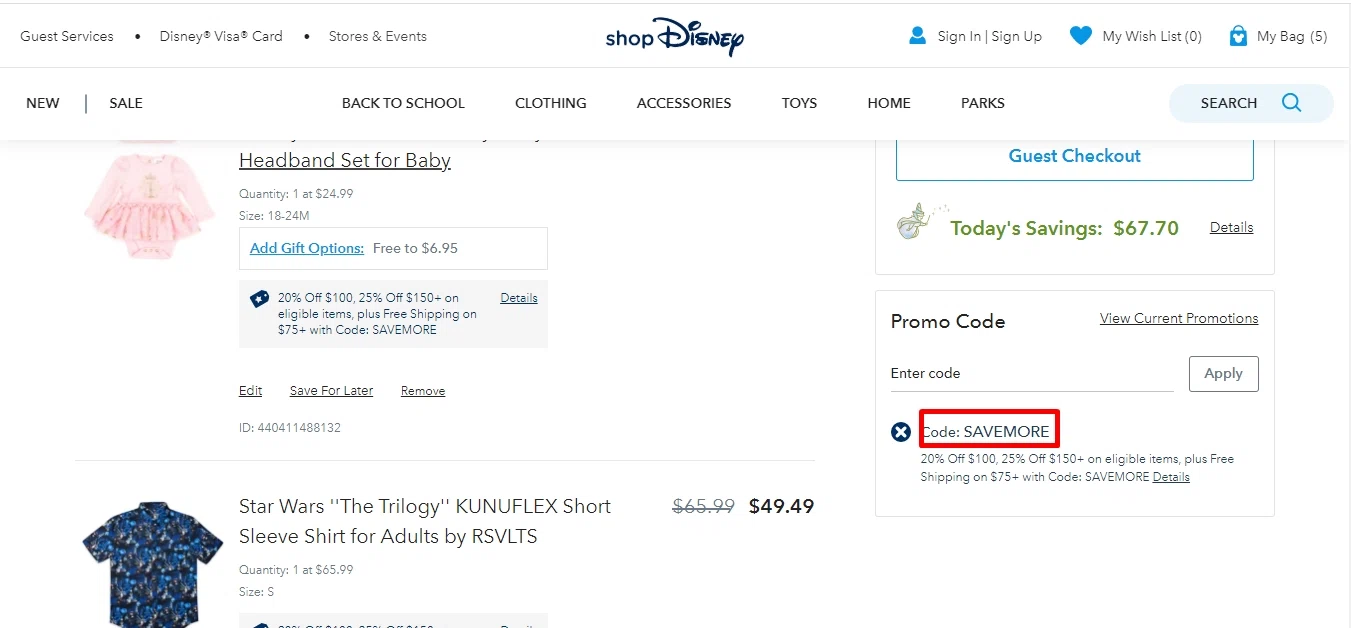Screen dimensions: 1351x628
Task: Click Add Gift Options link
Action: pos(307,248)
